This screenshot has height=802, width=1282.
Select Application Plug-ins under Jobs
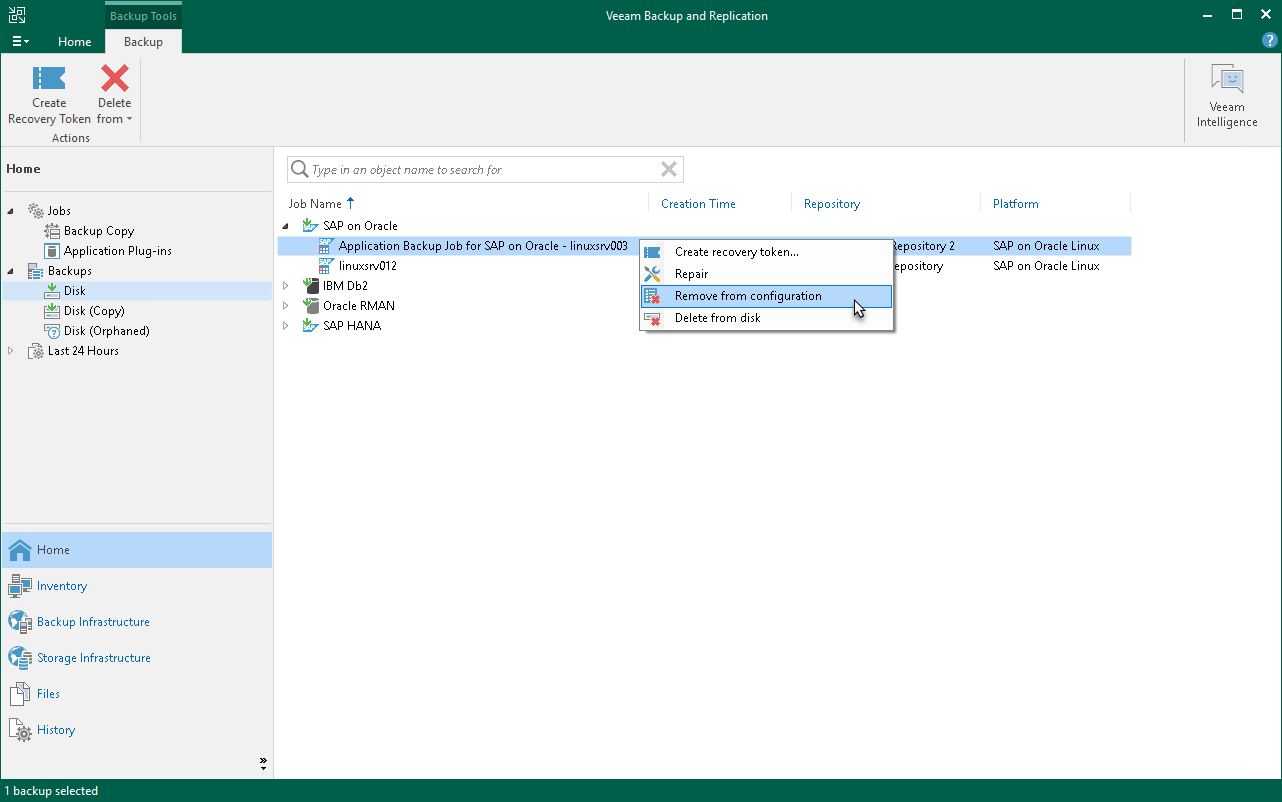(x=109, y=251)
